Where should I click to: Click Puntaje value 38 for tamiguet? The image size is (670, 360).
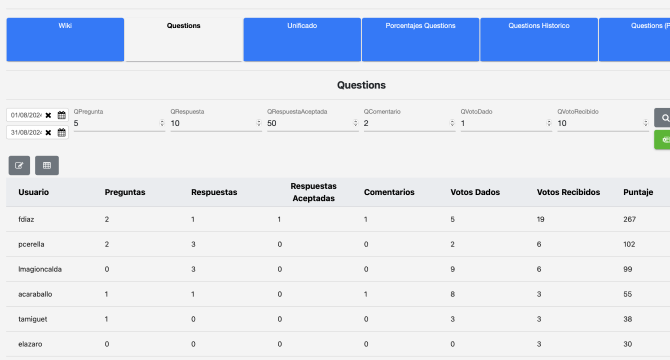[627, 319]
